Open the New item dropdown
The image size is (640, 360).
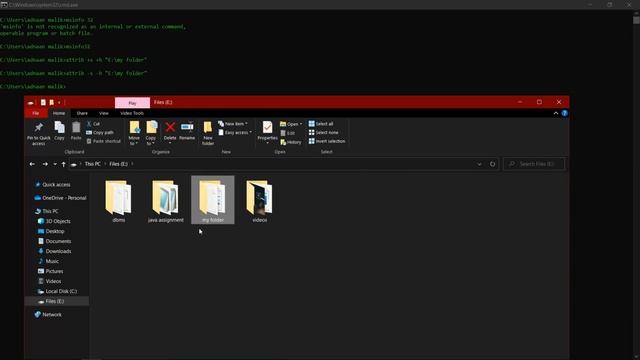pyautogui.click(x=233, y=124)
